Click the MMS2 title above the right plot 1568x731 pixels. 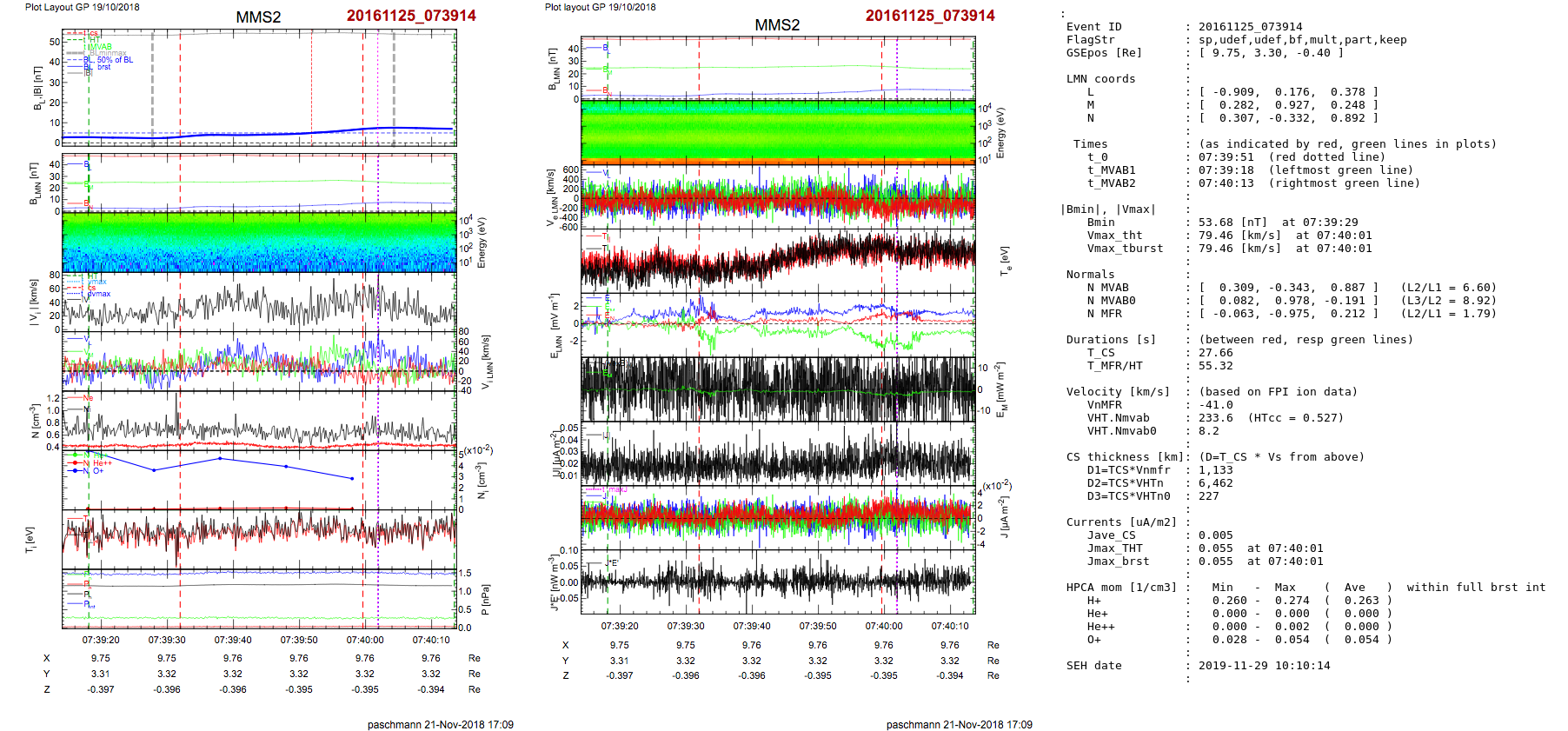click(x=777, y=25)
